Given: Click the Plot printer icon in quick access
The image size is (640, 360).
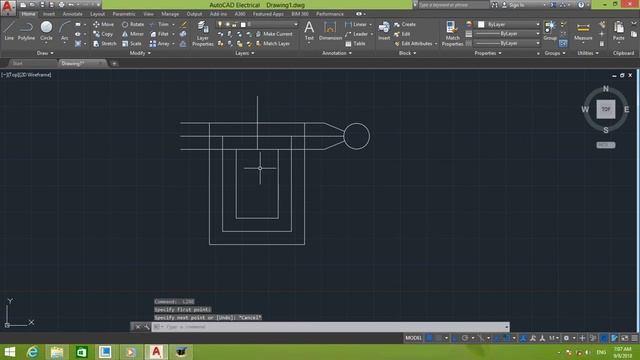Looking at the screenshot, I should click(61, 5).
